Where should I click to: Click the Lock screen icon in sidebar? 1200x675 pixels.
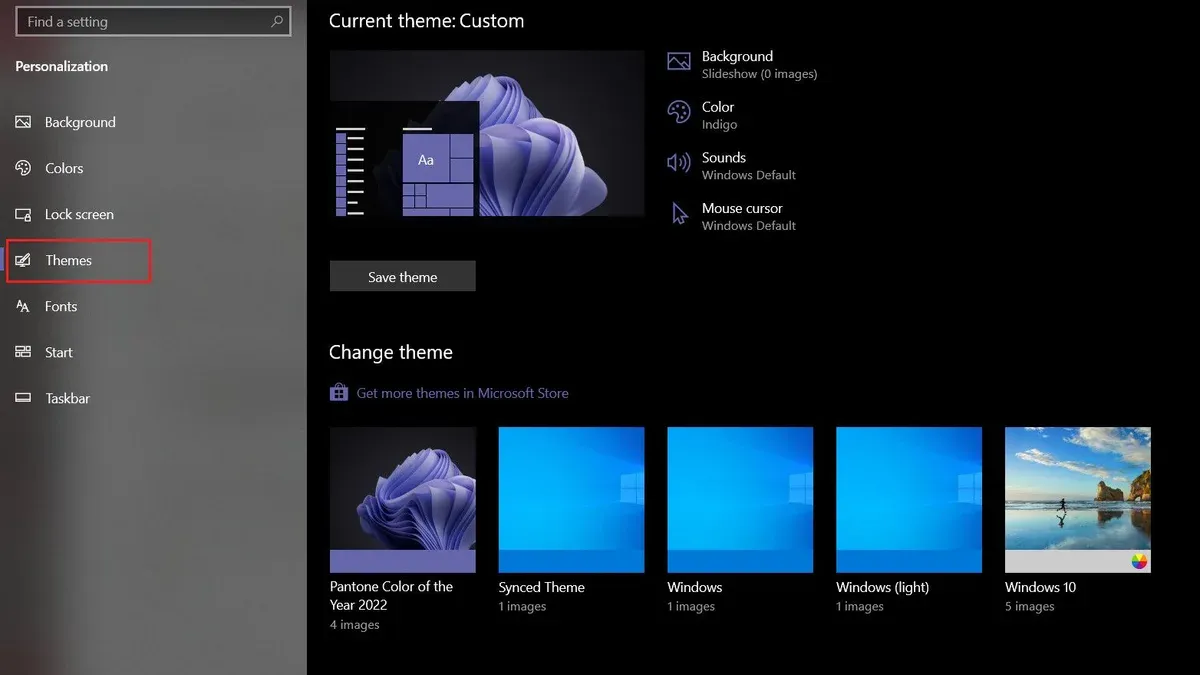(23, 214)
